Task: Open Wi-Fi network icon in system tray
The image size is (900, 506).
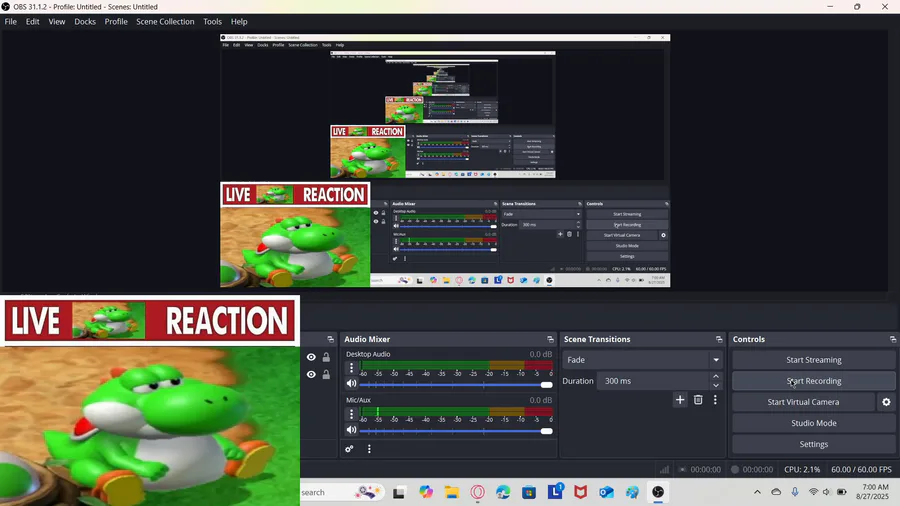Action: [x=813, y=492]
